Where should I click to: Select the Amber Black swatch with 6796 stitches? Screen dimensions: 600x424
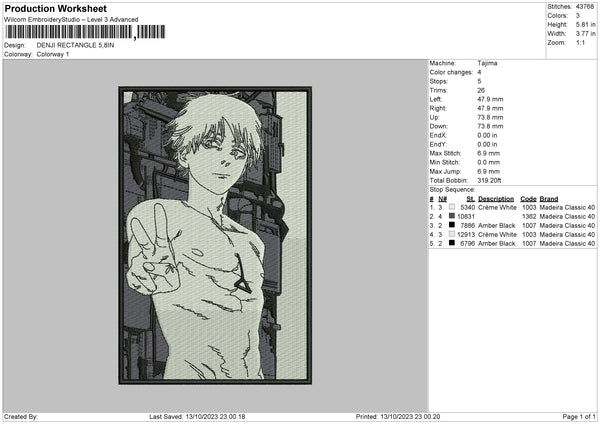coord(452,243)
